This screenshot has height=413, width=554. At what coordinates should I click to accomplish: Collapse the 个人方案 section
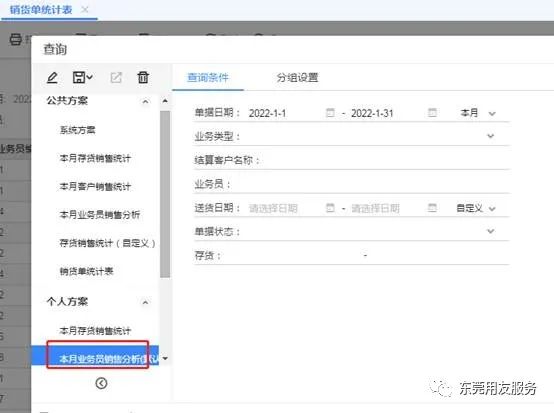145,302
